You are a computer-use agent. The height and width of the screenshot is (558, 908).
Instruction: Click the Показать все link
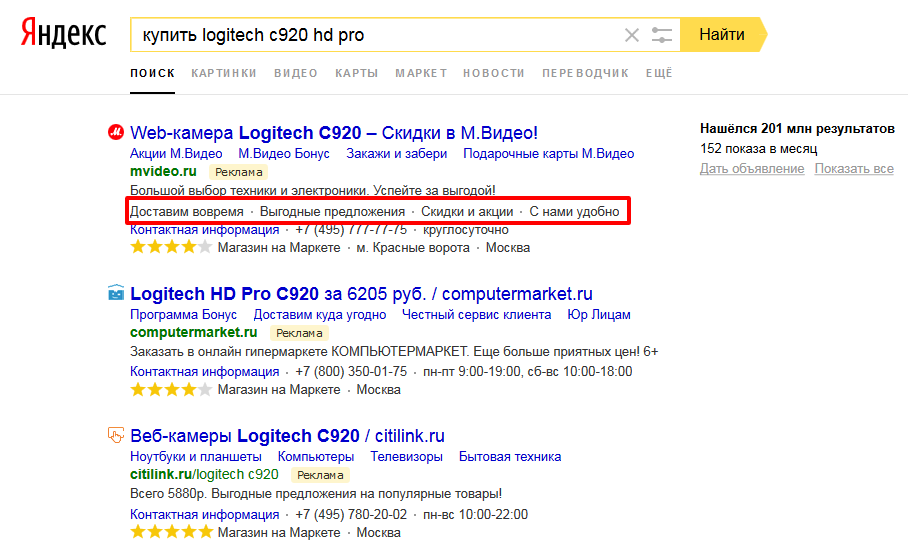[x=854, y=168]
